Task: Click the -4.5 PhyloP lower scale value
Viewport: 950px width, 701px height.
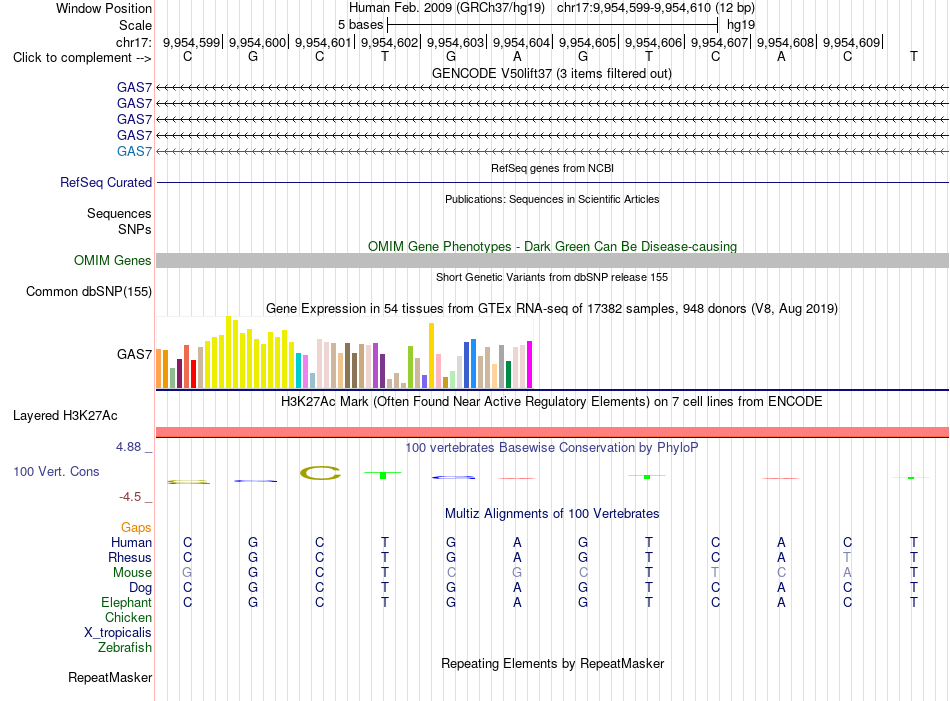Action: (130, 497)
